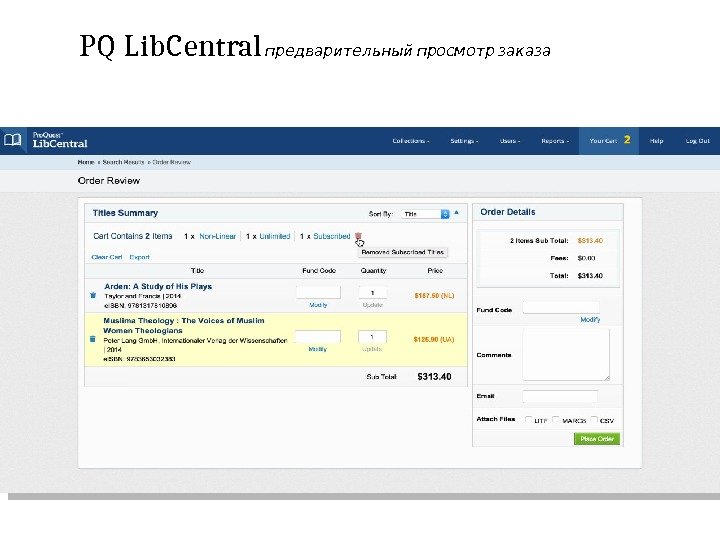The image size is (720, 540).
Task: Open the Users menu
Action: click(x=510, y=141)
